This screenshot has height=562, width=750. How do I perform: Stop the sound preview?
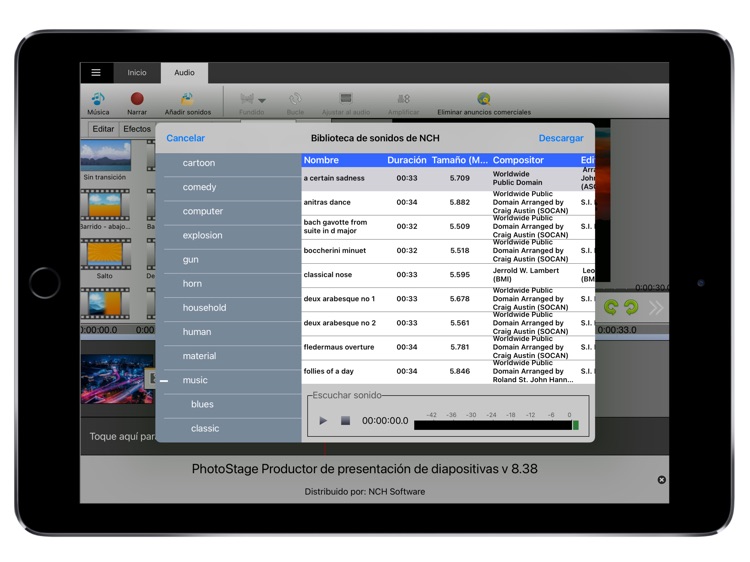coord(345,421)
